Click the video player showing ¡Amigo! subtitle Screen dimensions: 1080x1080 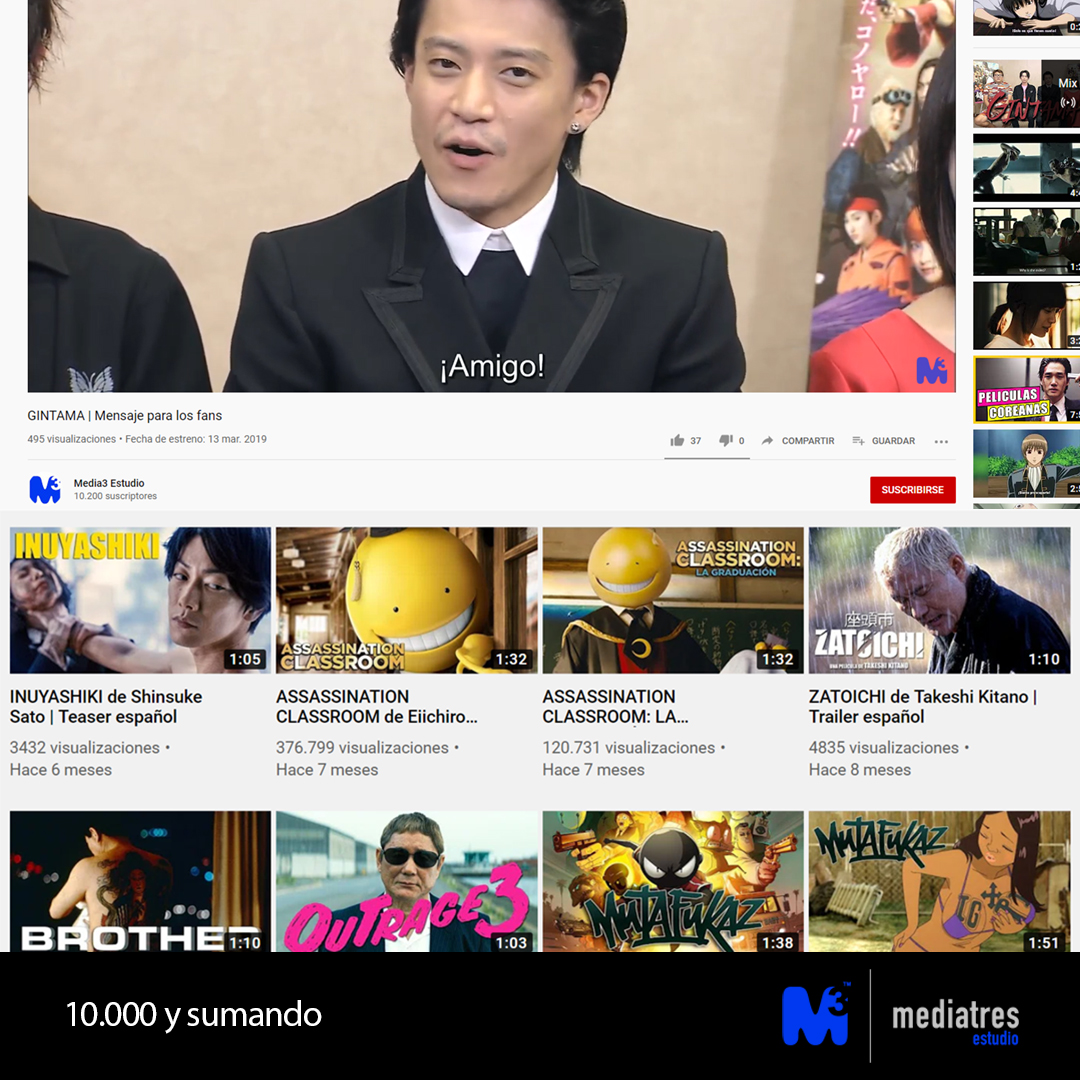pos(491,196)
